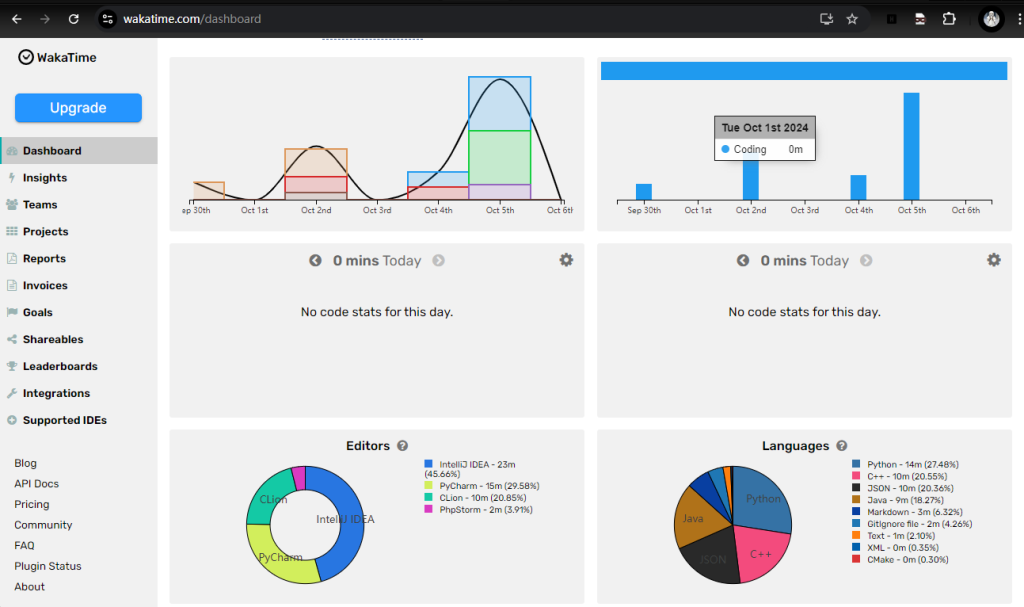Screen dimensions: 1024x607
Task: Click help icon next to Languages title
Action: point(842,446)
